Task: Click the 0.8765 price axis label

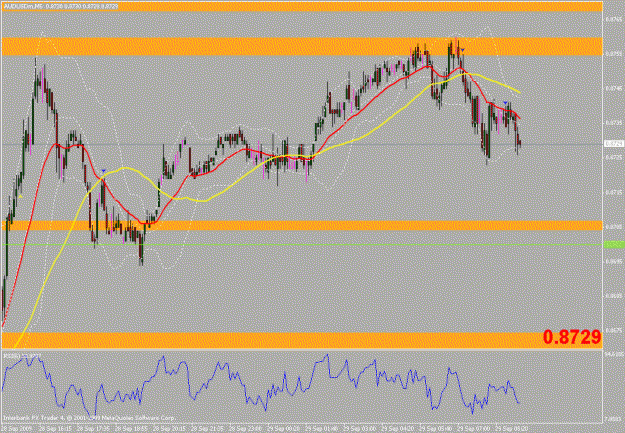Action: (614, 19)
